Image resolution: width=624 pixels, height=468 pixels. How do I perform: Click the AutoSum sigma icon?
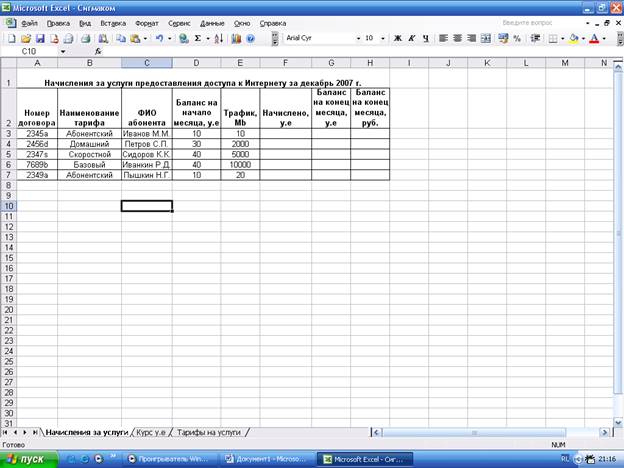coord(197,39)
